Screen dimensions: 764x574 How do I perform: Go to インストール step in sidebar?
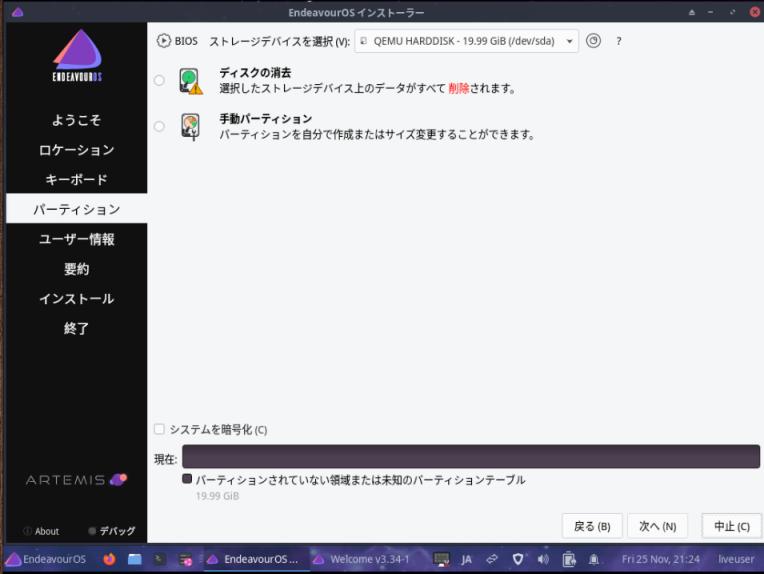[76, 298]
